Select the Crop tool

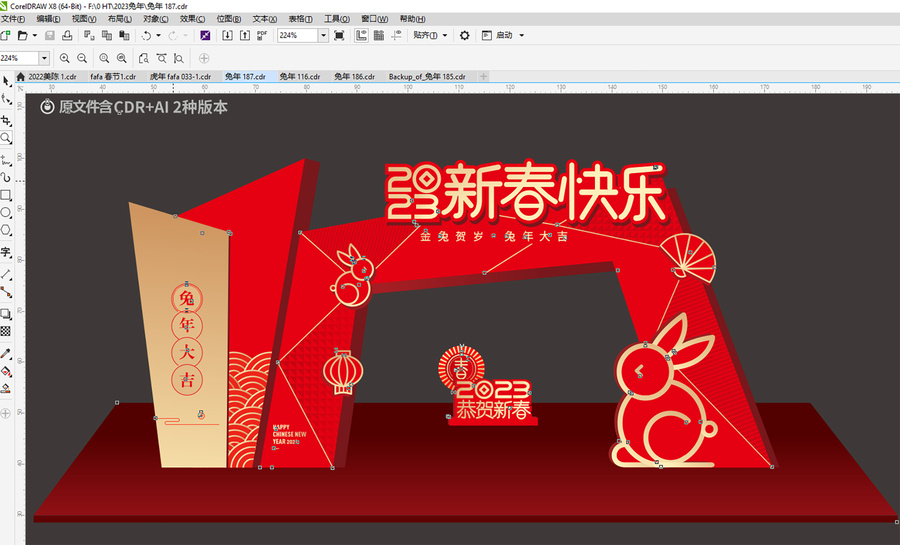[6, 120]
